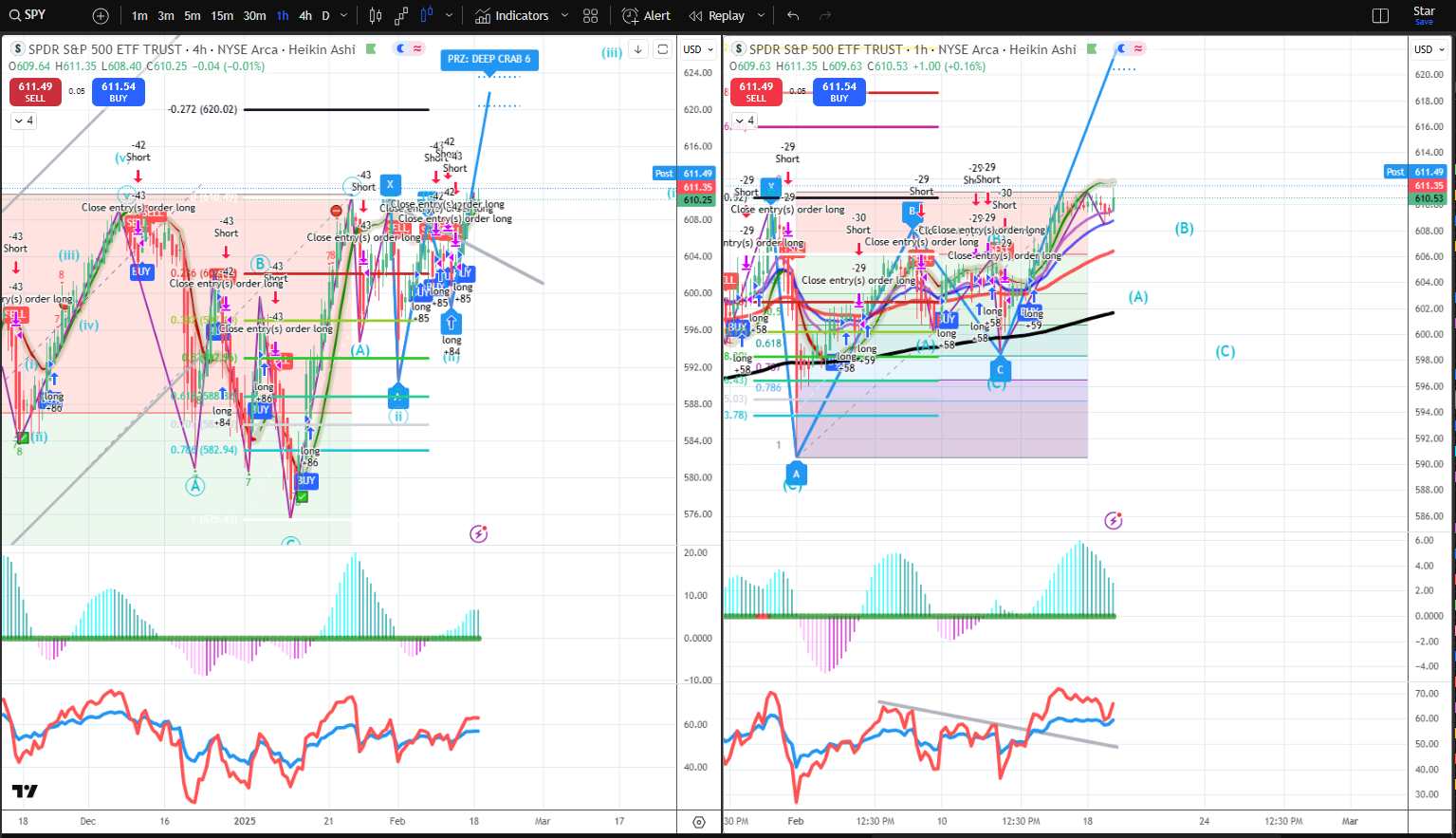Choose the bars chart style icon
Screen dimensions: 1456x838
click(376, 16)
